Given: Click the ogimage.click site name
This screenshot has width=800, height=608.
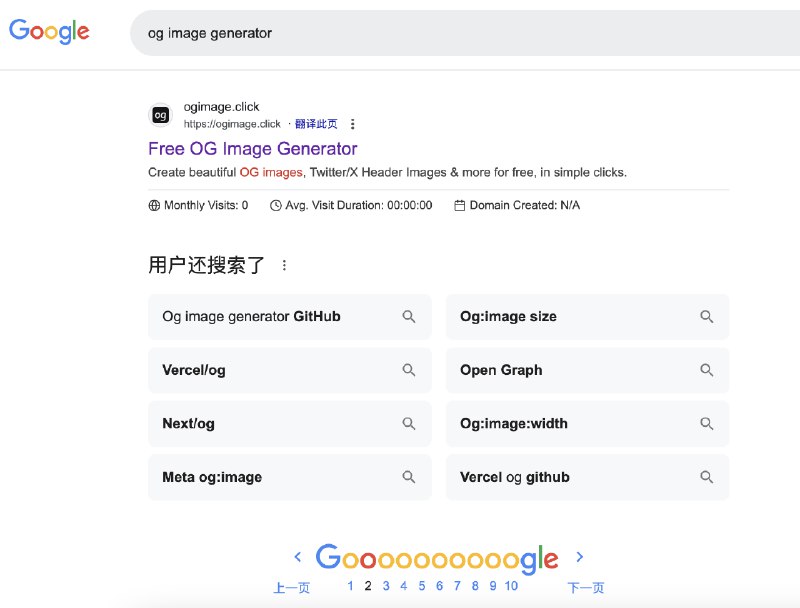Looking at the screenshot, I should tap(221, 107).
